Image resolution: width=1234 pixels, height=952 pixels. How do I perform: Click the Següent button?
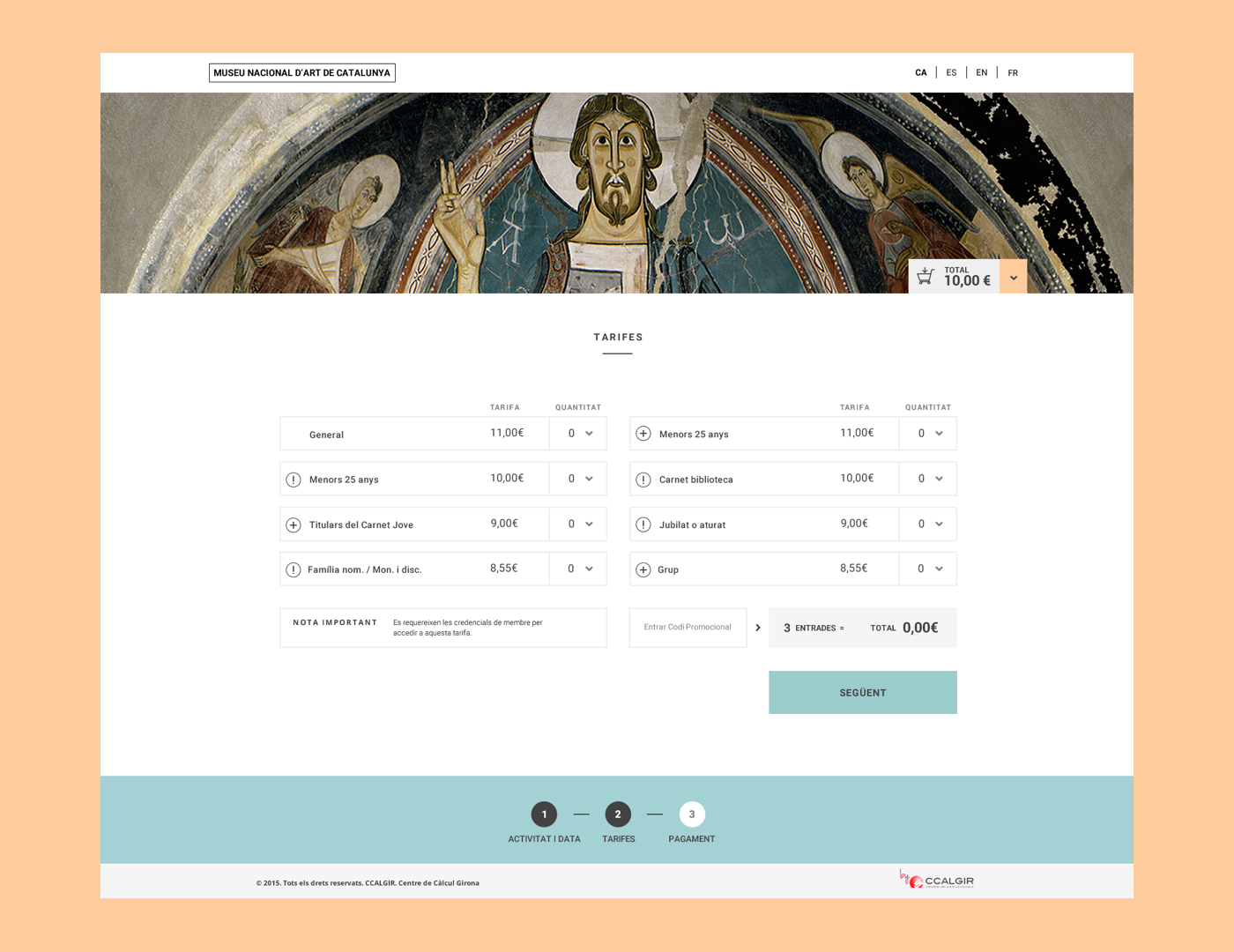[863, 693]
